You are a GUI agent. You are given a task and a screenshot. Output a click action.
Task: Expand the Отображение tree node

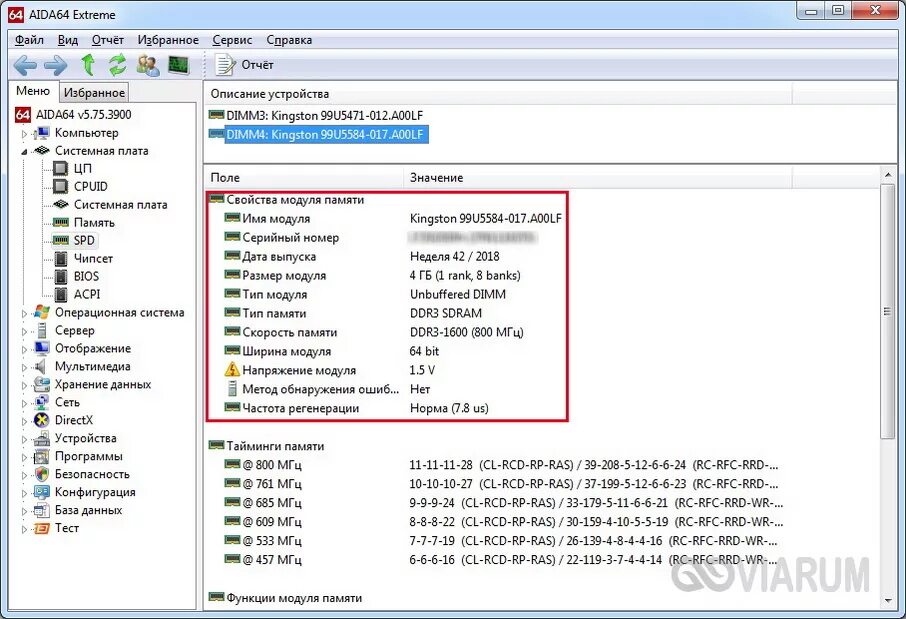tap(24, 349)
